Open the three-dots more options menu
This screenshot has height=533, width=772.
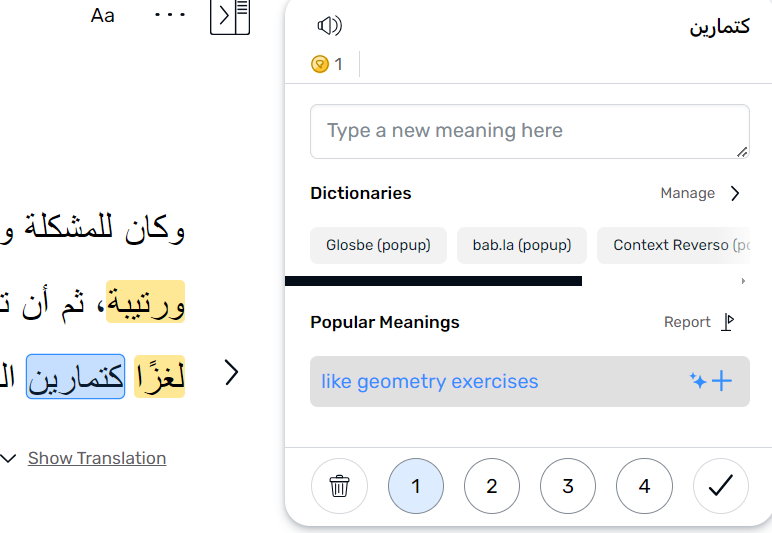(x=170, y=15)
